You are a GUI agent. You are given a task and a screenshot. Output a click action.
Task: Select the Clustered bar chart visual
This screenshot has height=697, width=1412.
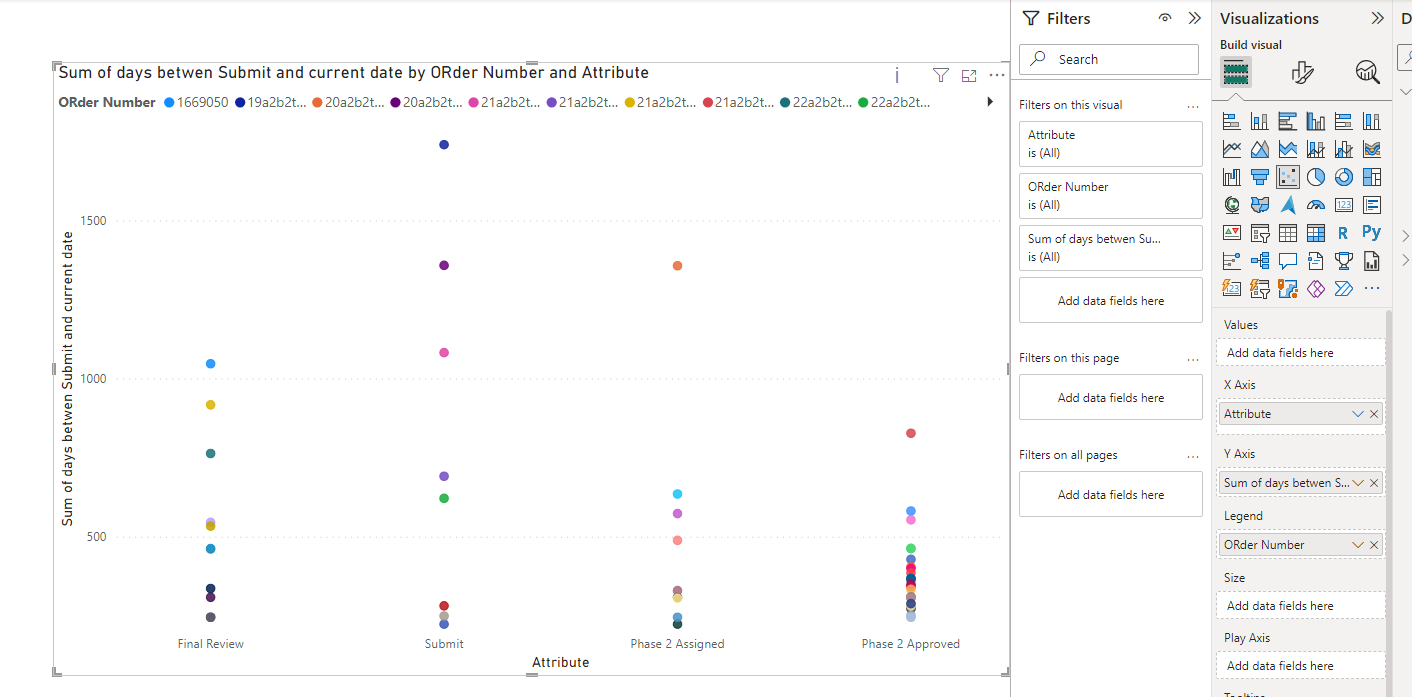pos(1288,121)
